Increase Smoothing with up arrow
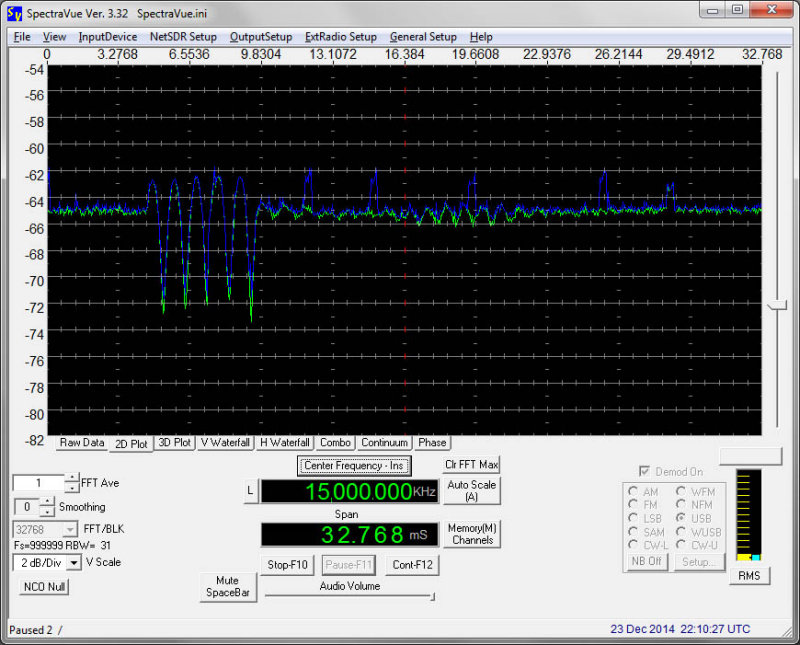Screen dimensions: 800x645 [47, 502]
